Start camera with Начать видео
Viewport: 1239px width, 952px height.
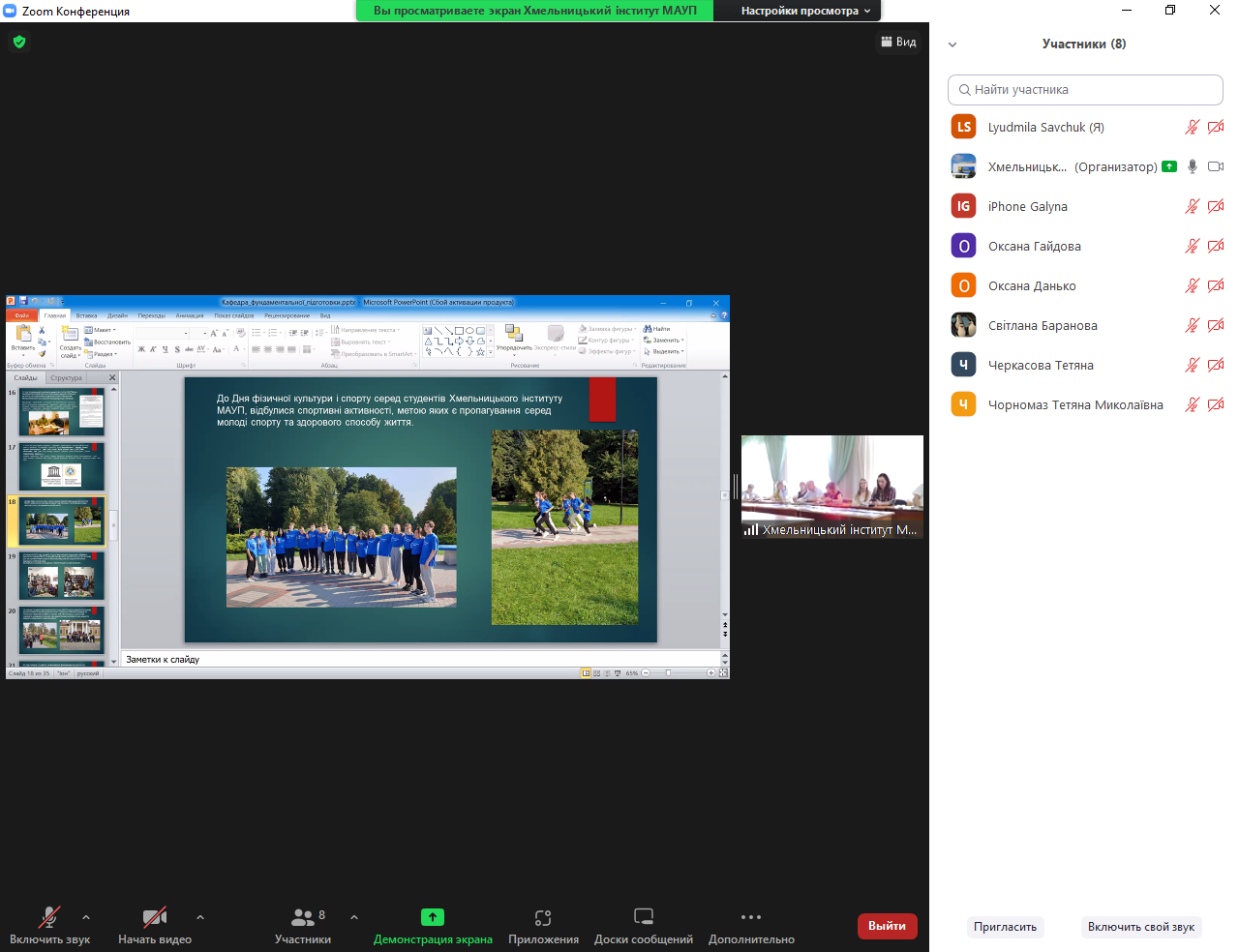pyautogui.click(x=154, y=917)
